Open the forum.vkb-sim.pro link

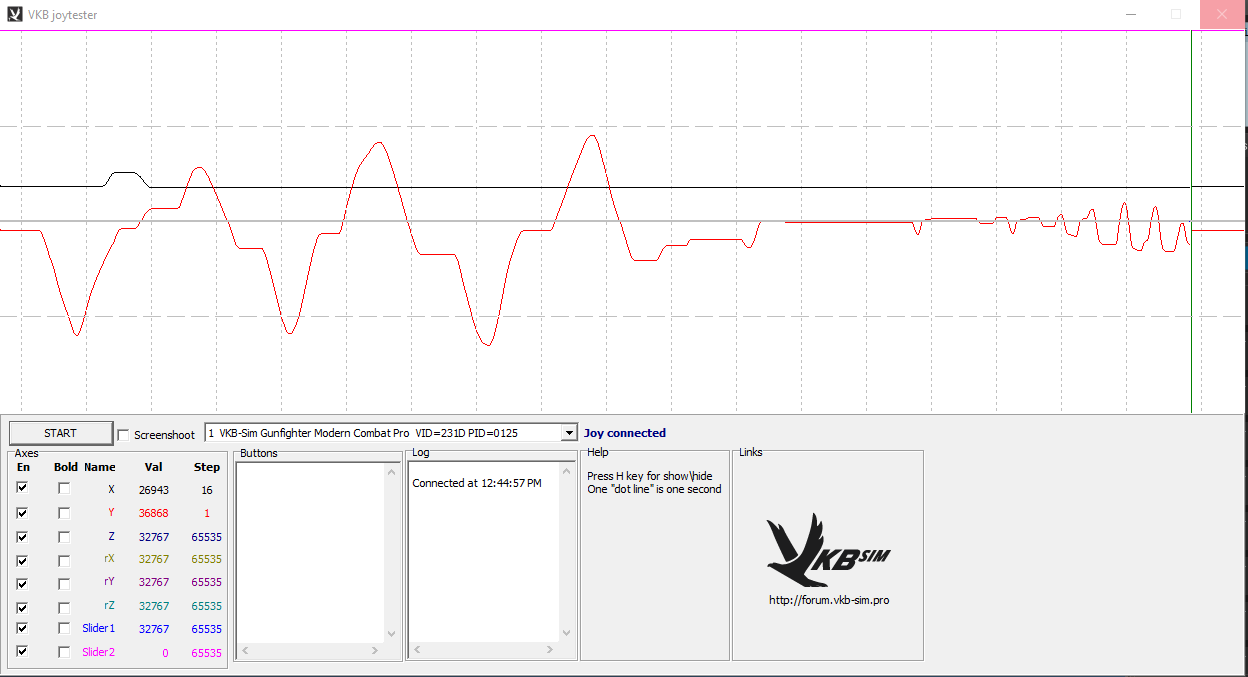828,600
